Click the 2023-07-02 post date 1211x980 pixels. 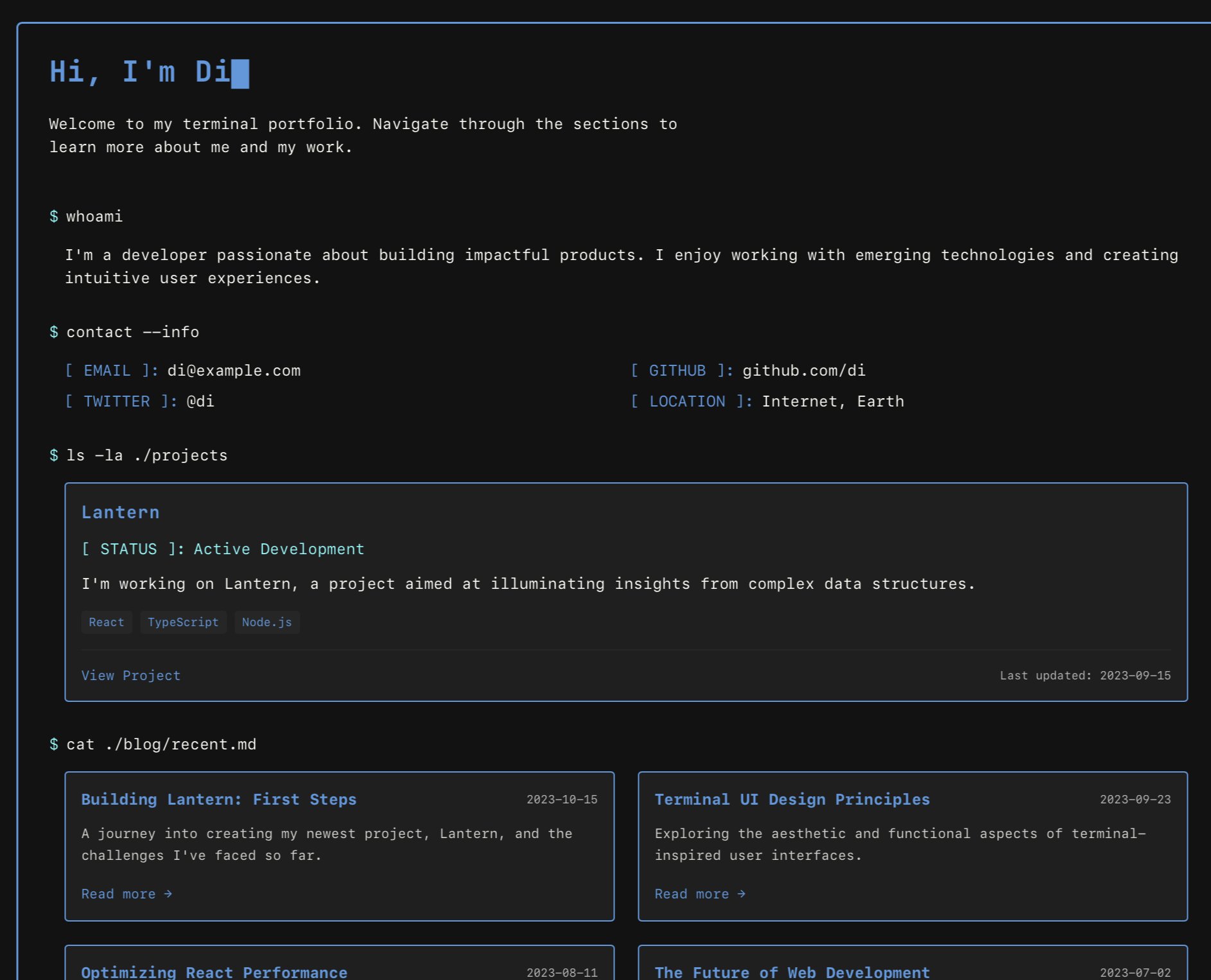click(x=1135, y=973)
